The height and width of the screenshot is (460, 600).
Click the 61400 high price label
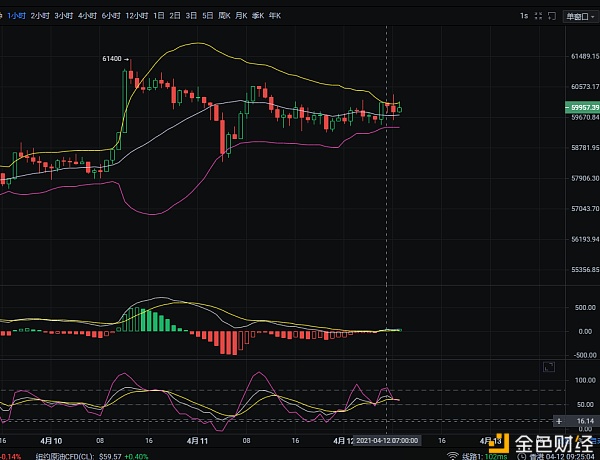coord(112,59)
